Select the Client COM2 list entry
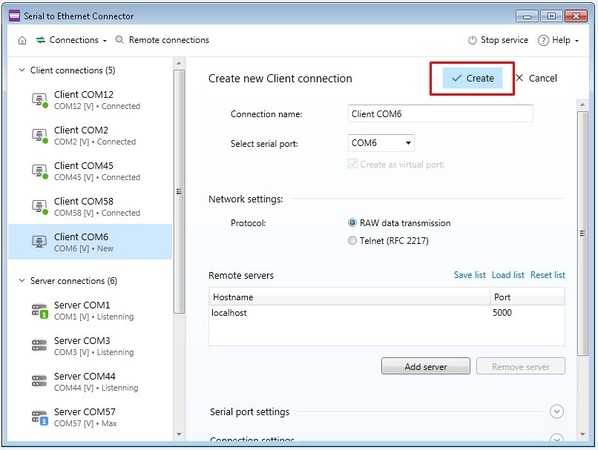Viewport: 598px width, 450px height. [90, 135]
